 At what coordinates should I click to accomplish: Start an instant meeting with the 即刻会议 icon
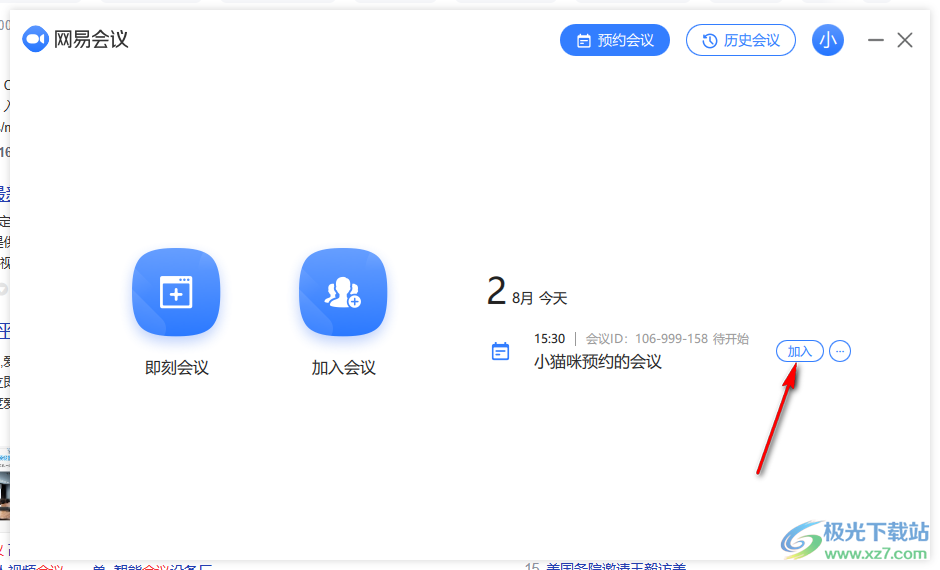(176, 292)
